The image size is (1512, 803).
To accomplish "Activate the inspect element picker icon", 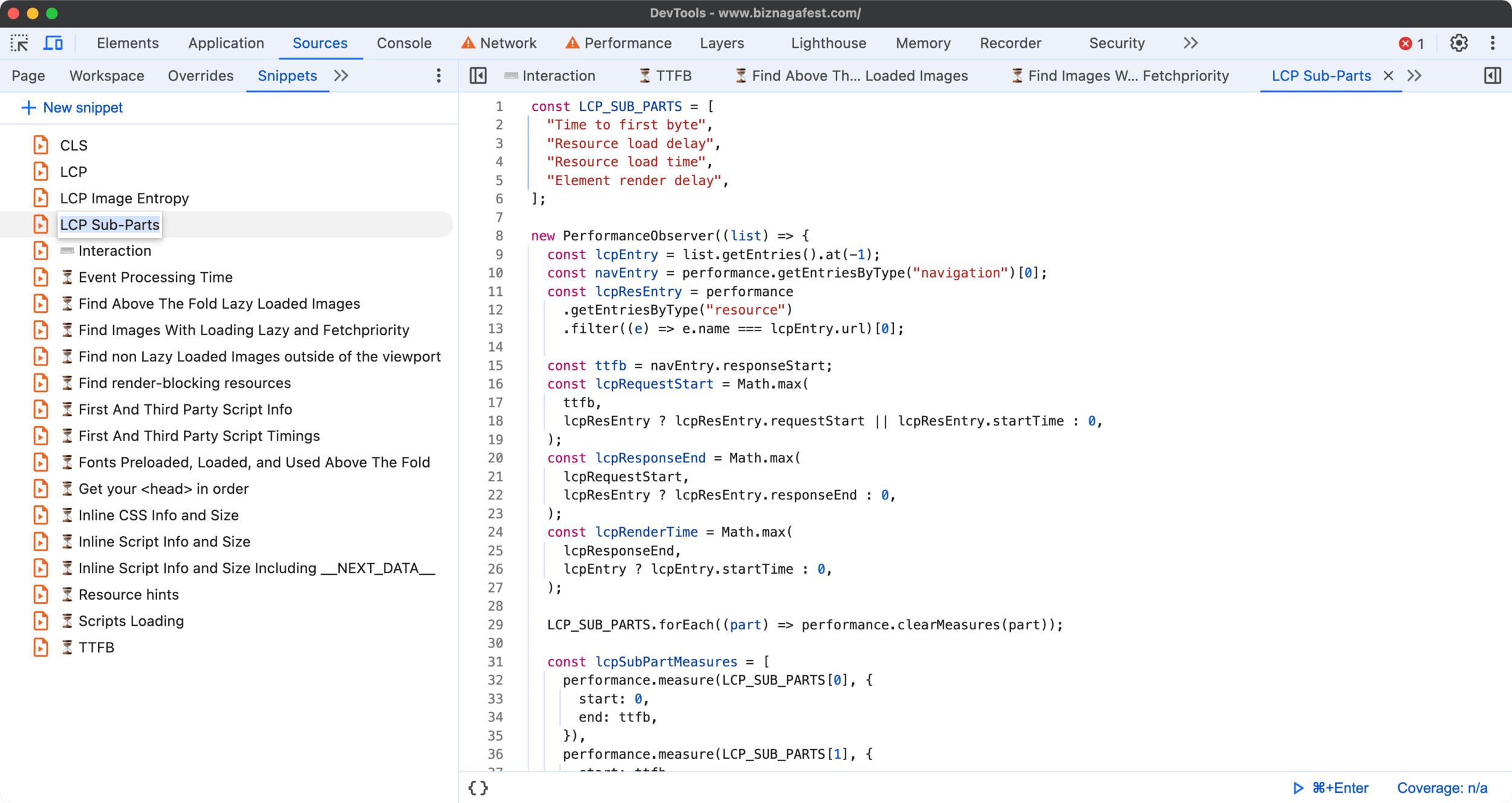I will [19, 43].
